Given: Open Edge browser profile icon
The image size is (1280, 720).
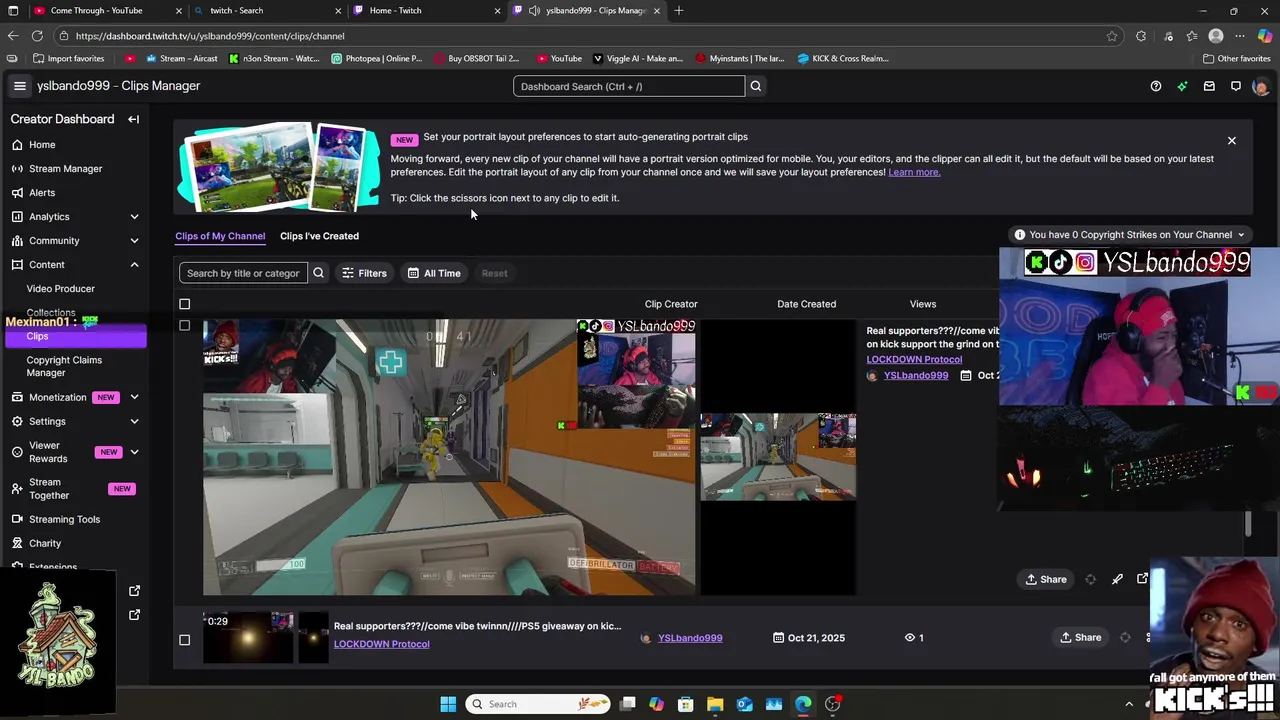Looking at the screenshot, I should click(1216, 36).
